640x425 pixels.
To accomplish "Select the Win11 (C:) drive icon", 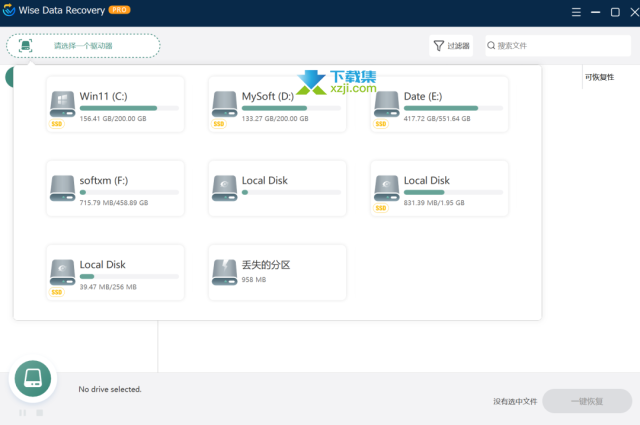I will tap(62, 104).
